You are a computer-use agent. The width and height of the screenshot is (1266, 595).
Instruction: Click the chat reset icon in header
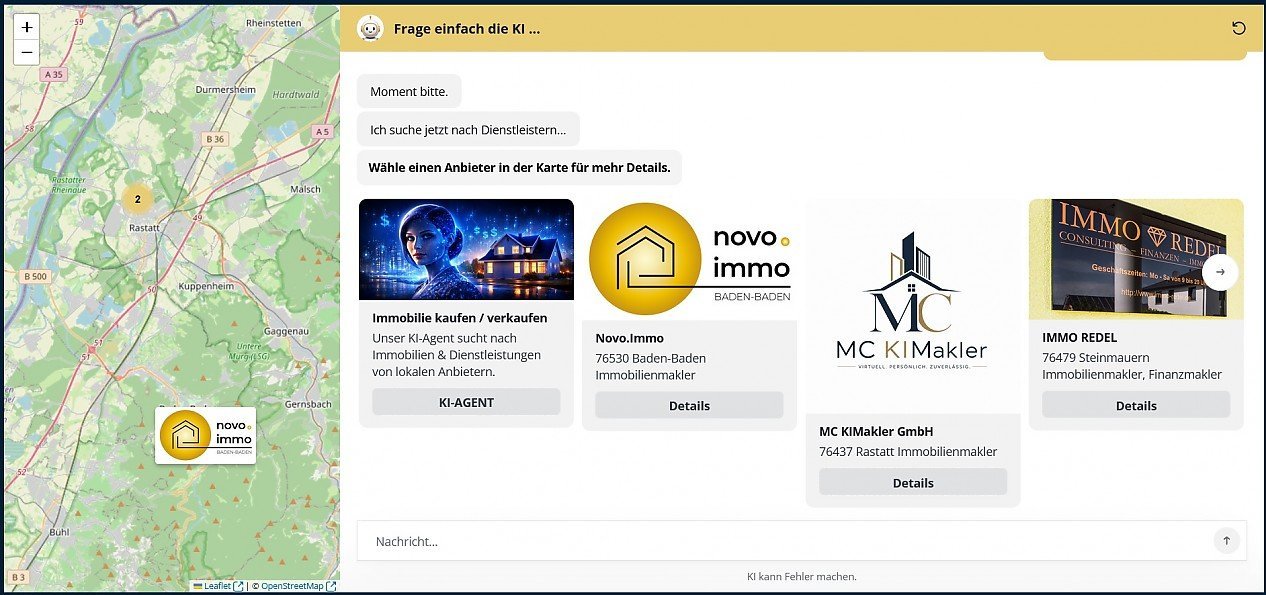coord(1239,28)
